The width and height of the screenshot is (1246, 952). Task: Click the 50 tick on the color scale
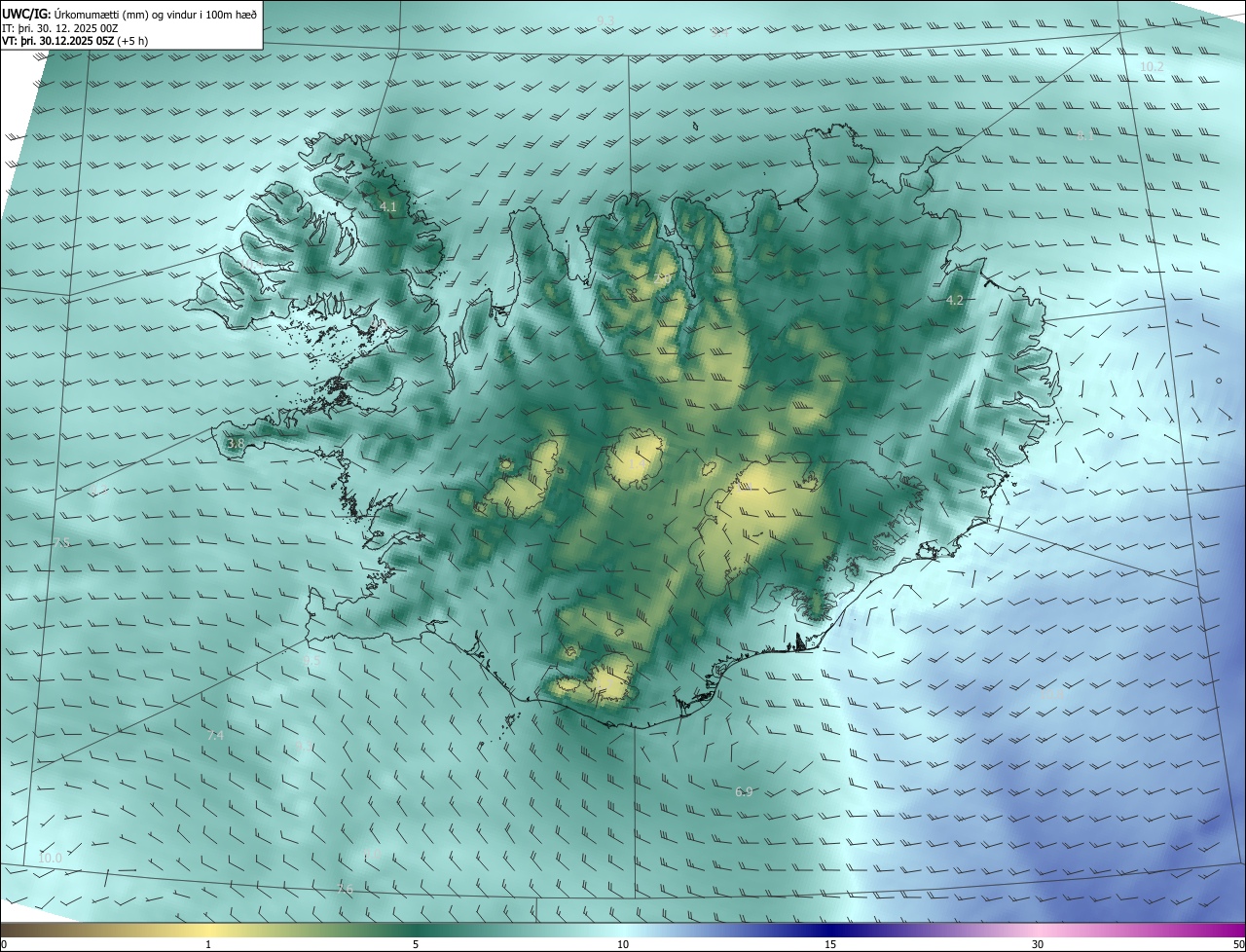pos(1238,945)
